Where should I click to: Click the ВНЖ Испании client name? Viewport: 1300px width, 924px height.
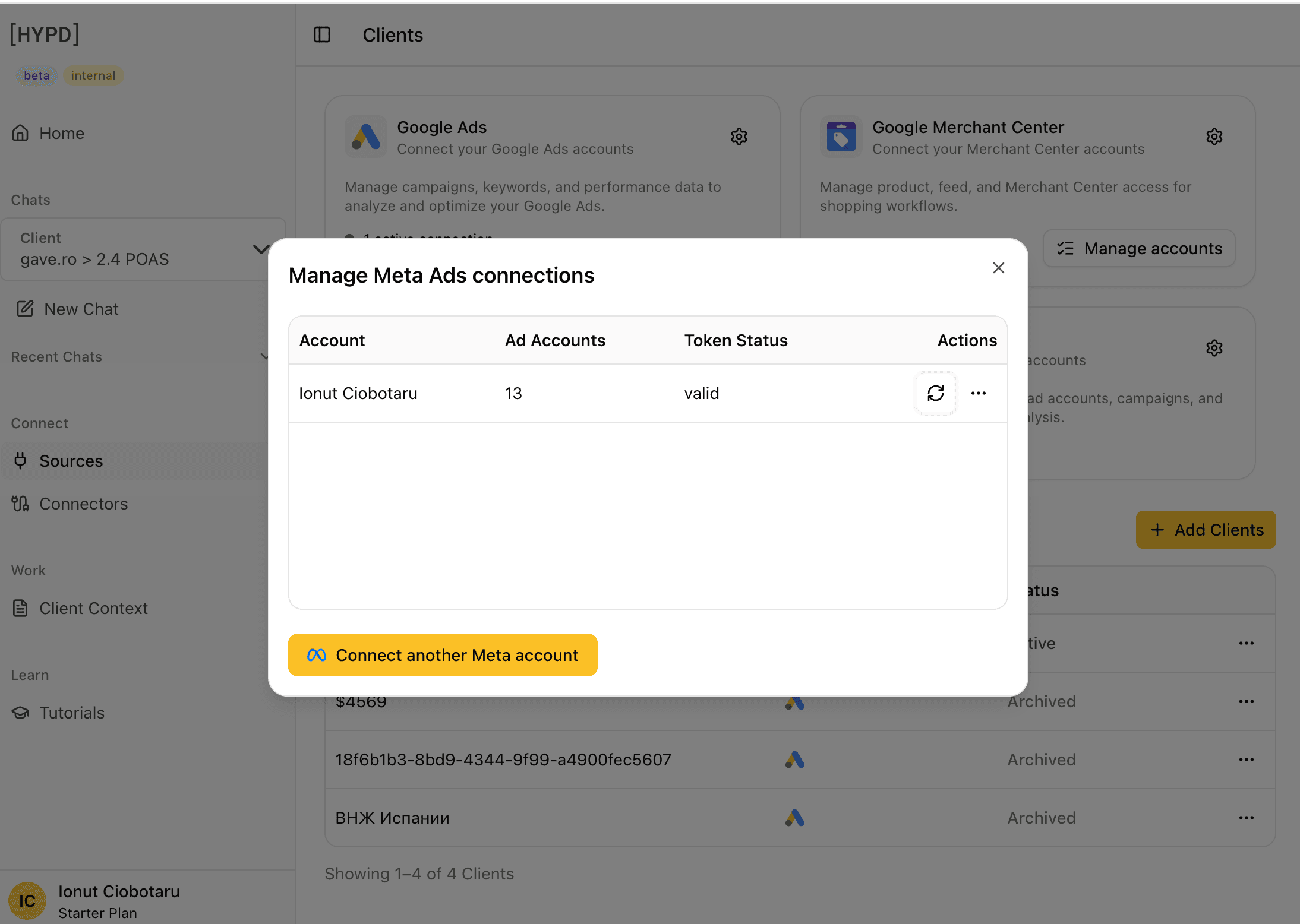click(392, 818)
